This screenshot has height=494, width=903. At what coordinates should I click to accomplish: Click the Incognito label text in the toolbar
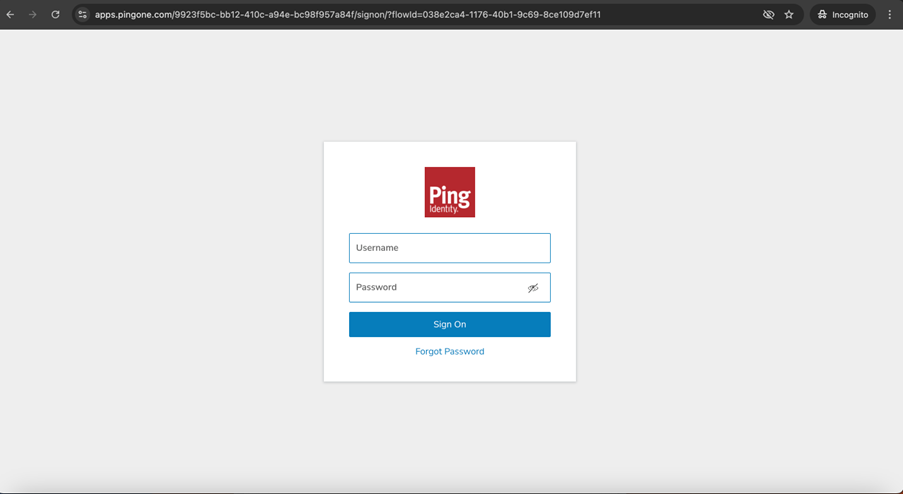tap(850, 15)
